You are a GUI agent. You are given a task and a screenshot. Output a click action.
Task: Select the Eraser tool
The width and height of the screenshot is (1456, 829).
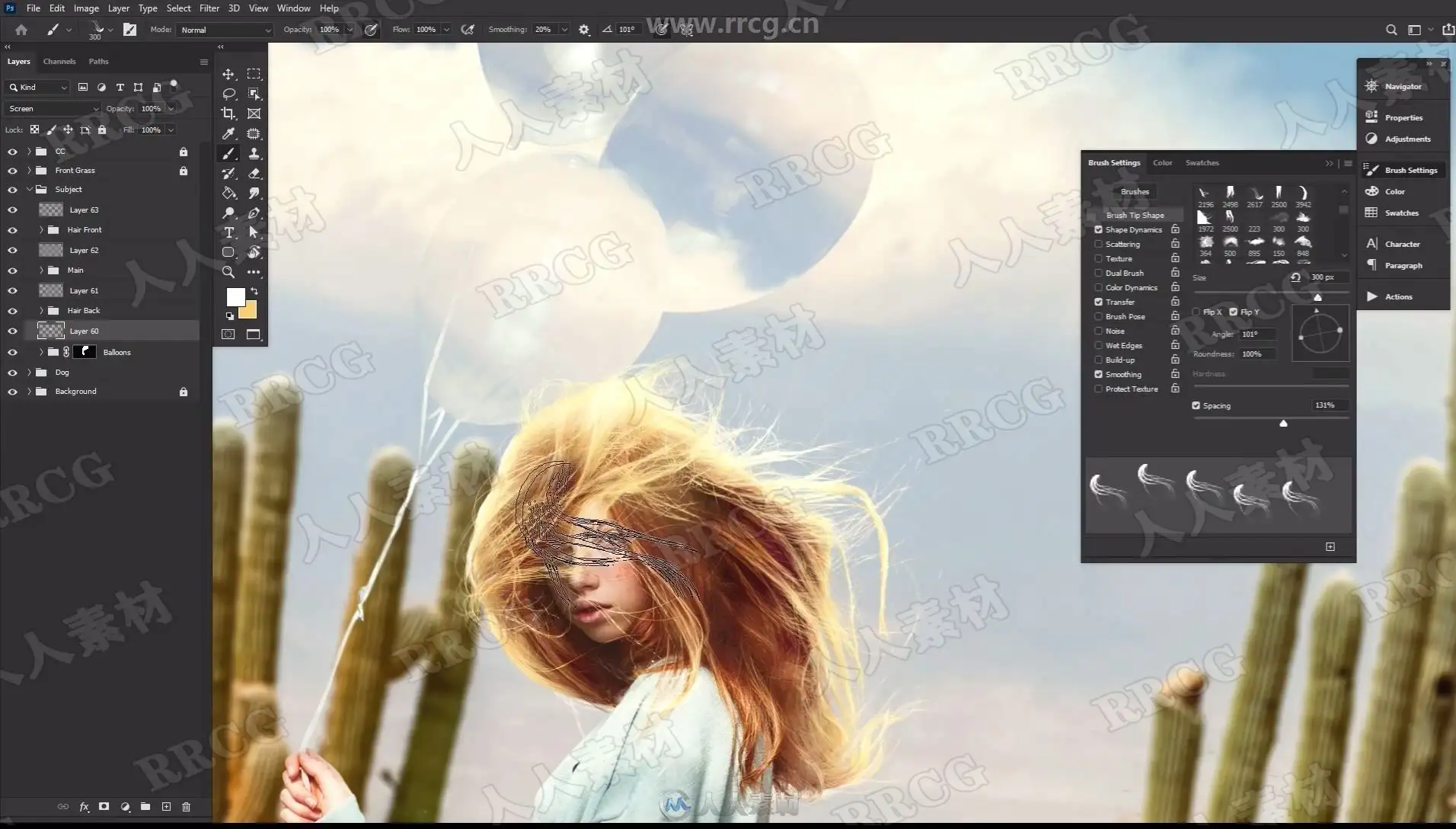(254, 173)
